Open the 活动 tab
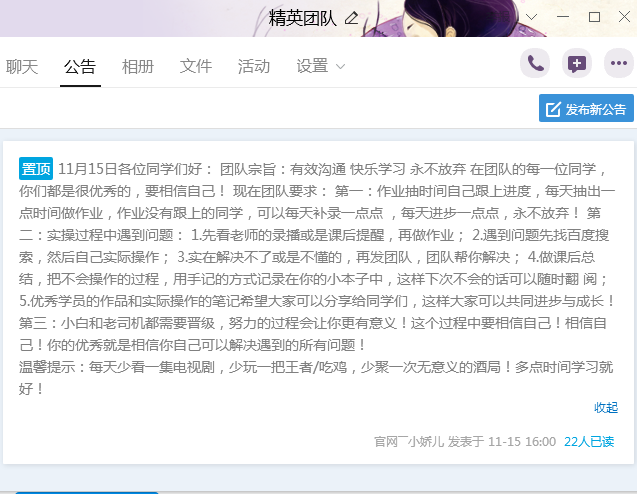The width and height of the screenshot is (637, 494). coord(254,66)
